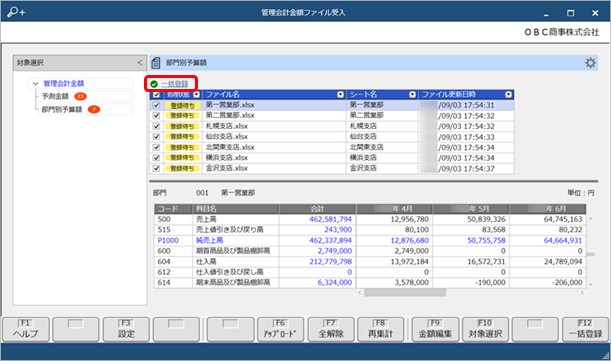Screen dimensions: 611x361
Task: Click the right arrow of the horizontal scrollbar
Action: click(x=582, y=292)
